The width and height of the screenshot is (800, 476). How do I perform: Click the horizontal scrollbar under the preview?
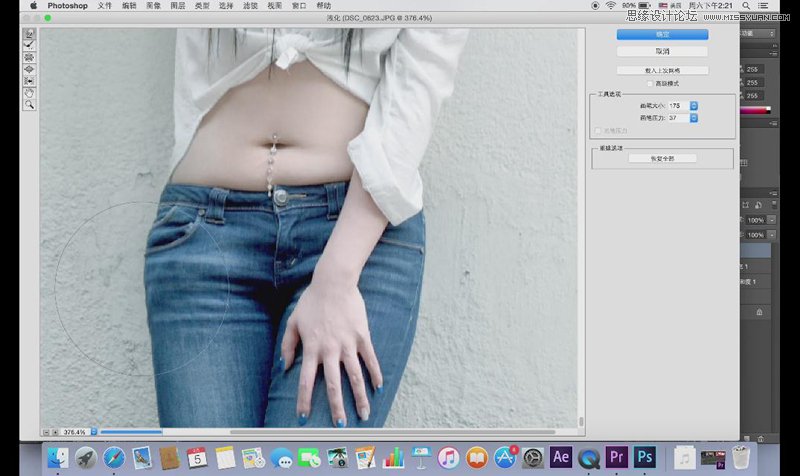[x=392, y=432]
